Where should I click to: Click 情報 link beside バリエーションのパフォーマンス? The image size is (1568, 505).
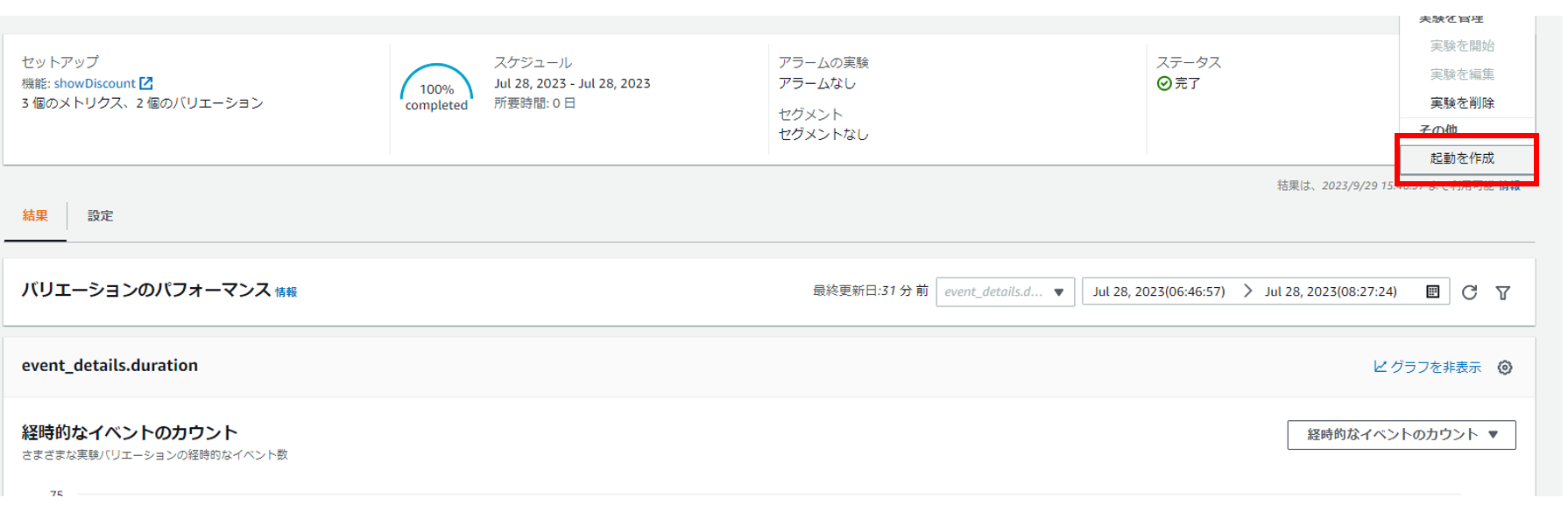click(286, 292)
